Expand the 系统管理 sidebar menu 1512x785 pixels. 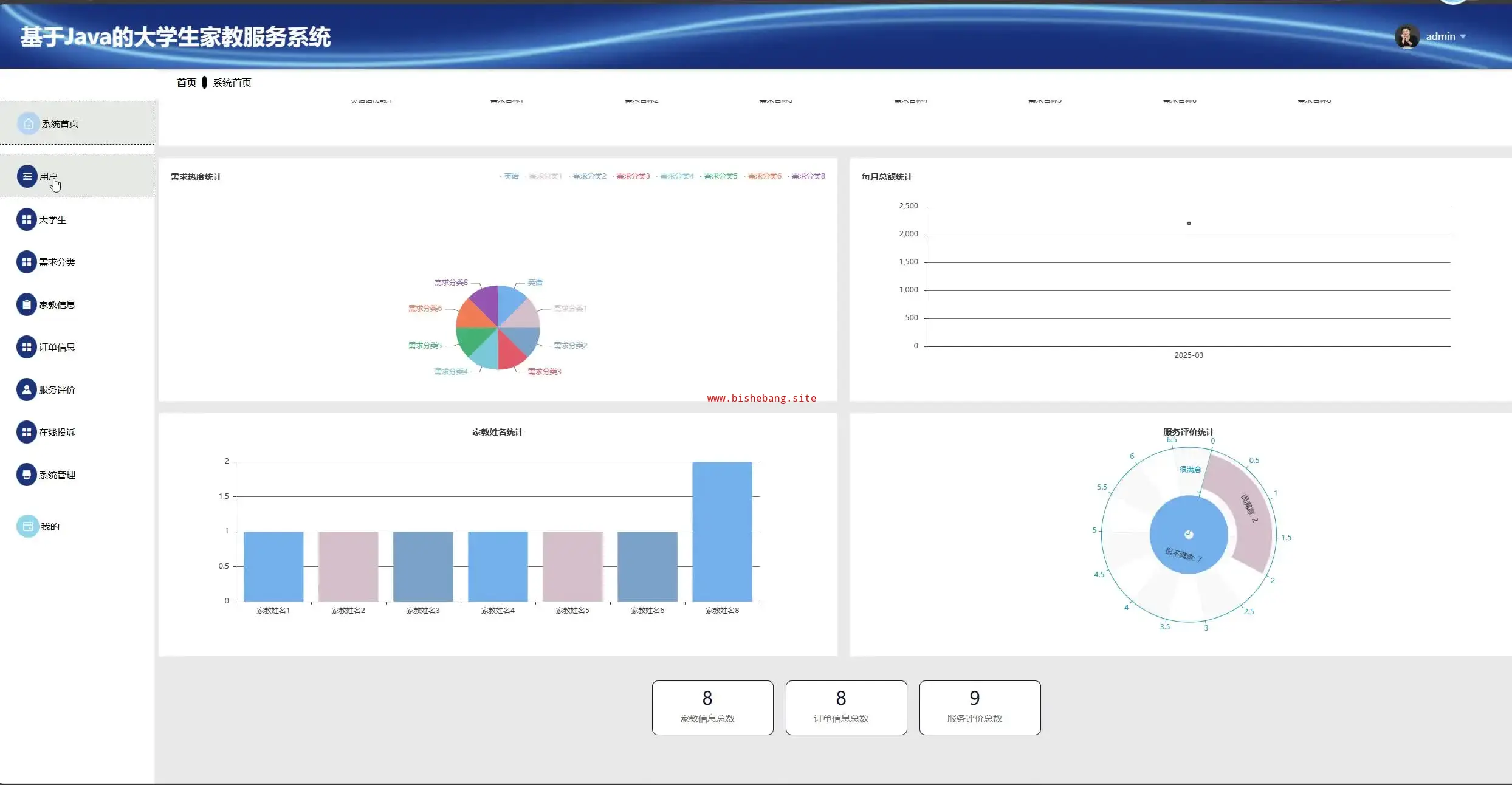tap(57, 475)
